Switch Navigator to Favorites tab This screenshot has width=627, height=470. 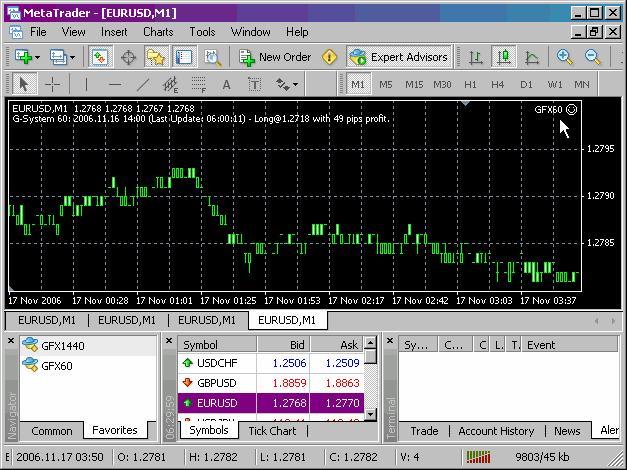[115, 430]
